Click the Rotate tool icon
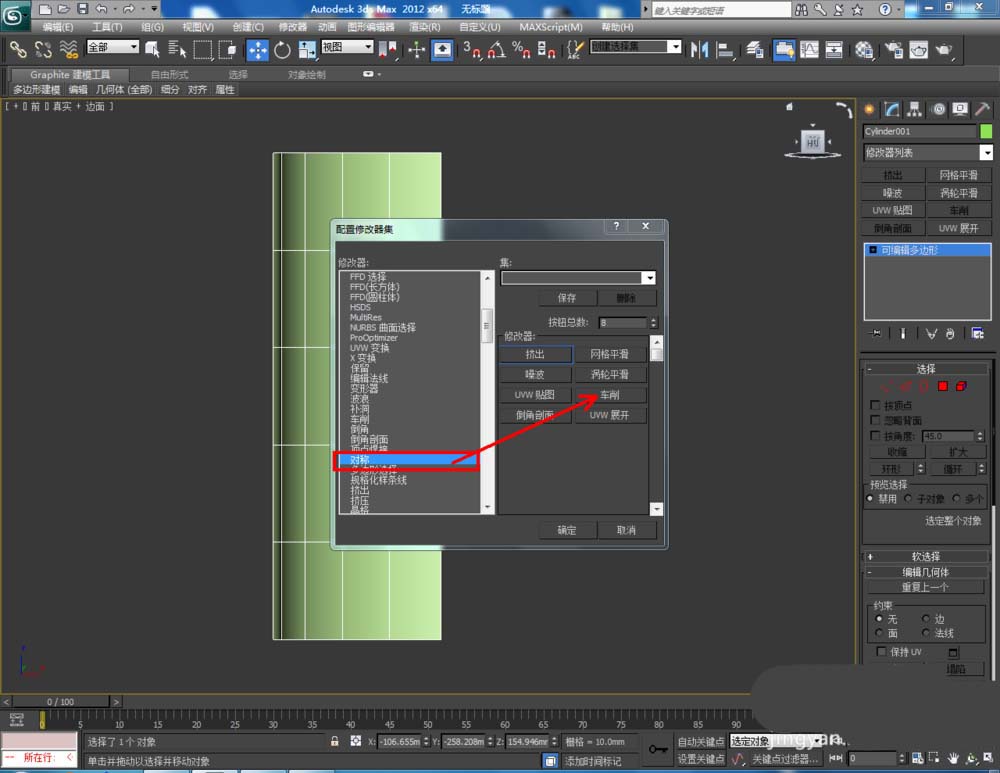Image resolution: width=1000 pixels, height=773 pixels. tap(282, 50)
